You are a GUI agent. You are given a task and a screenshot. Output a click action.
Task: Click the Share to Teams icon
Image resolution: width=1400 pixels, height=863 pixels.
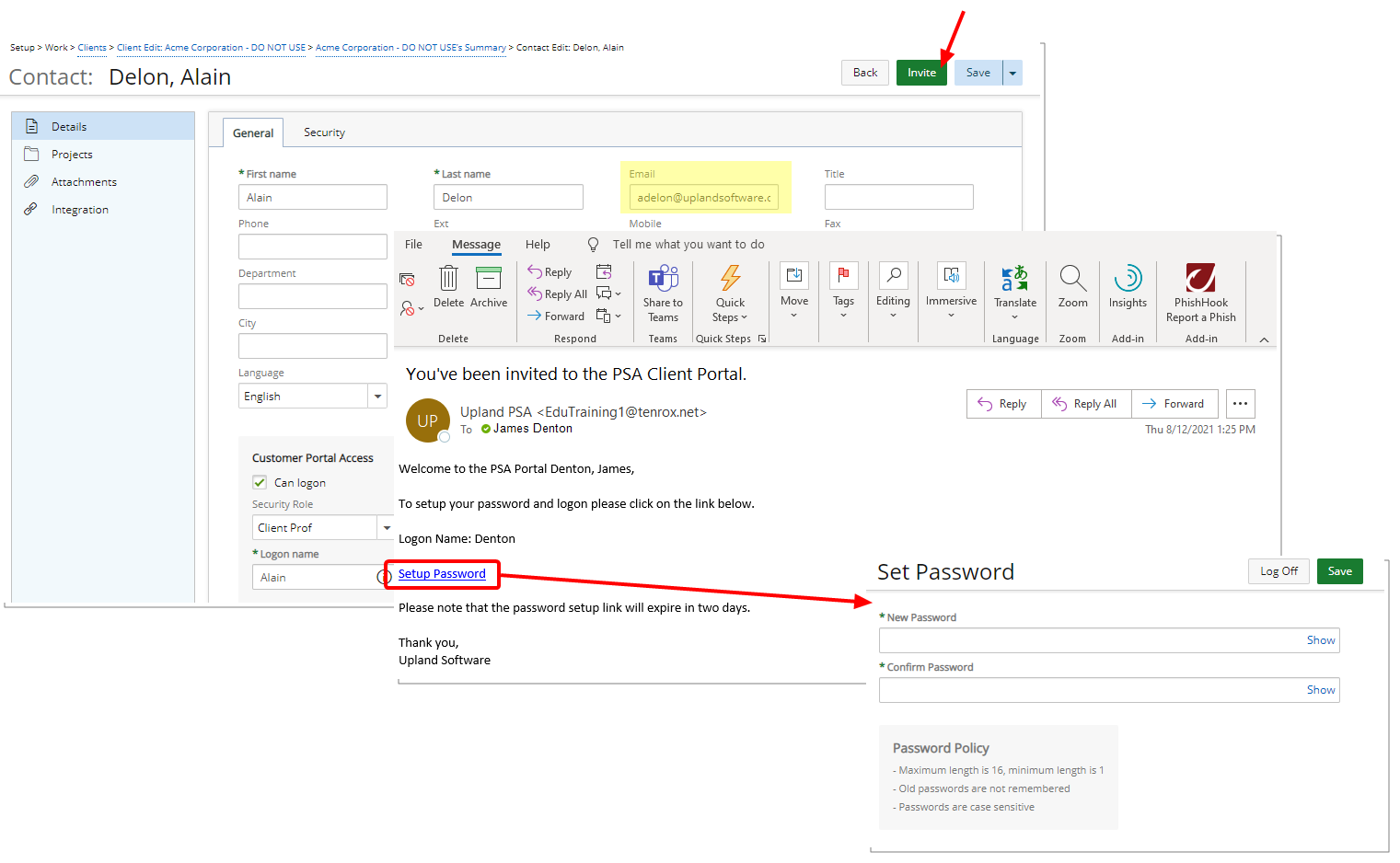tap(663, 278)
